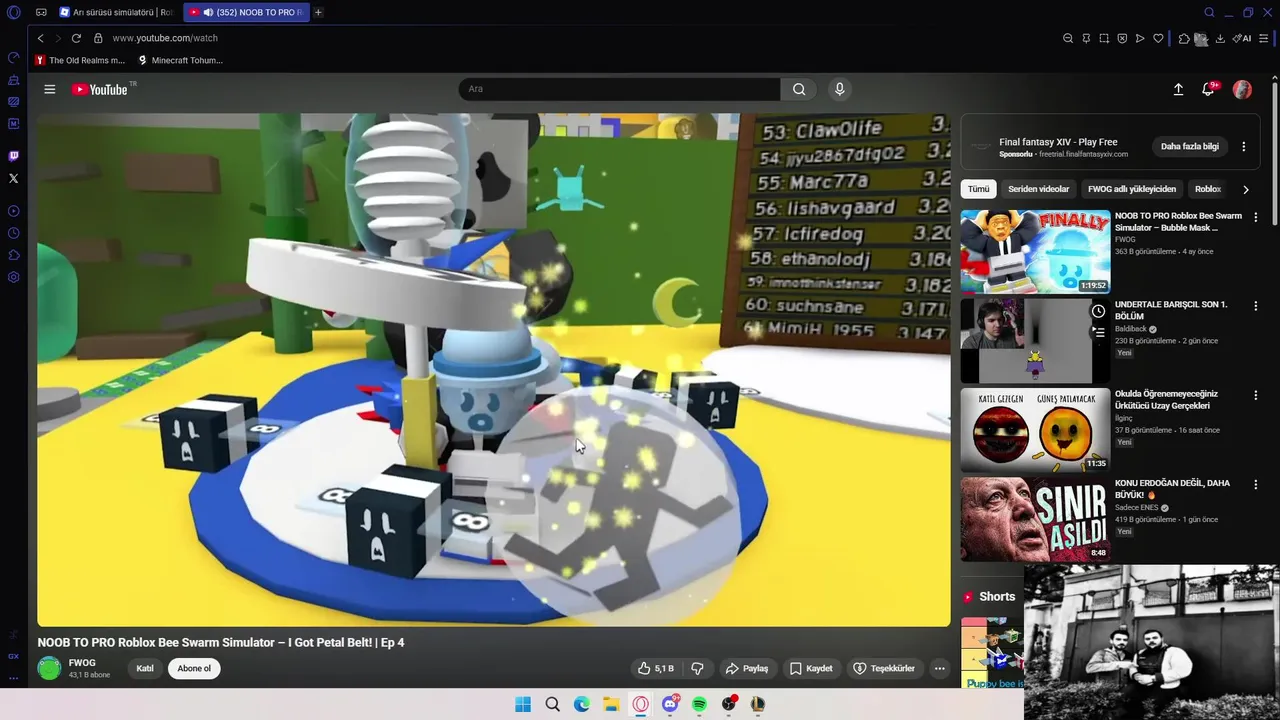The height and width of the screenshot is (720, 1280).
Task: Take a snapshot with capture icon
Action: [1104, 38]
